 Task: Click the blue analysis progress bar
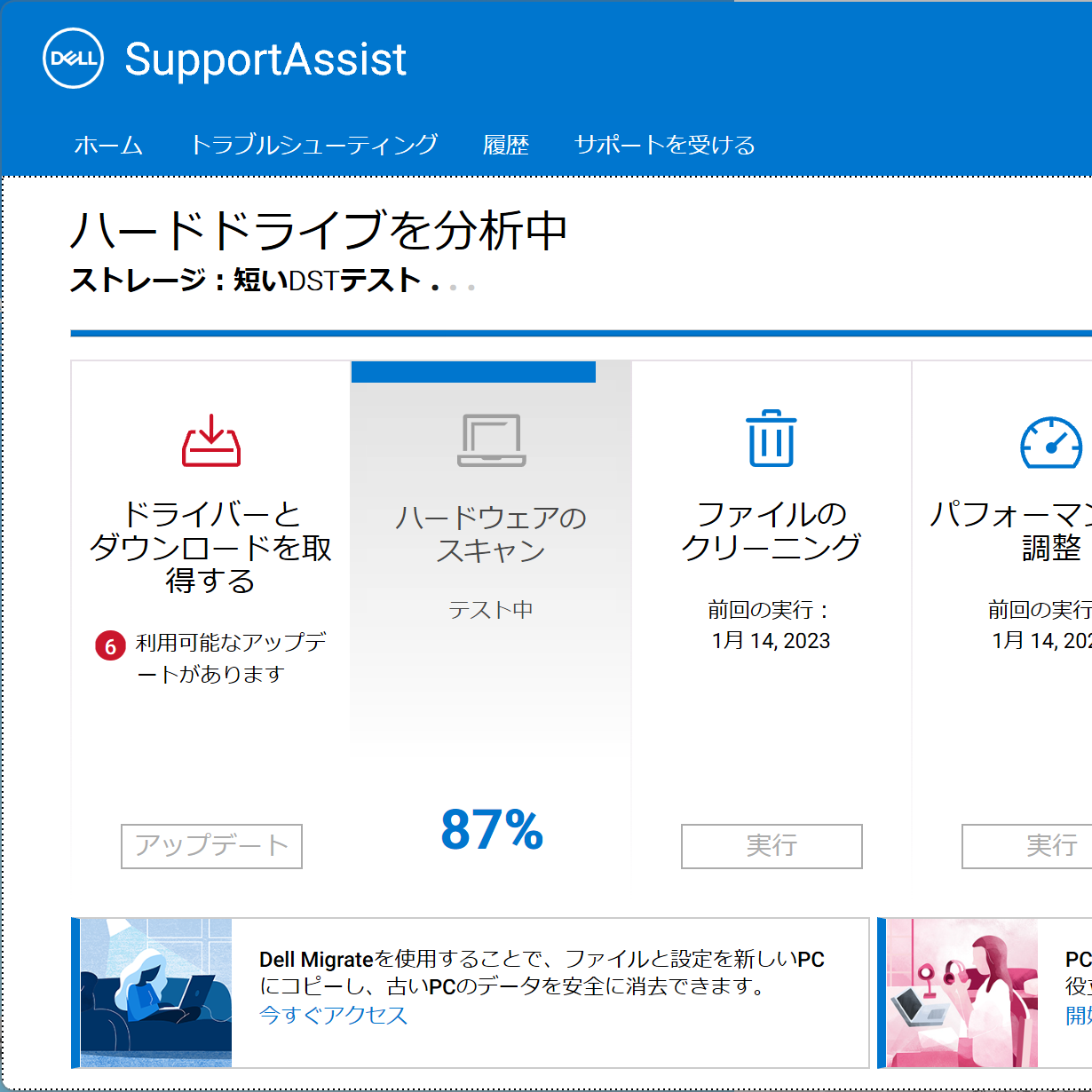pos(582,334)
